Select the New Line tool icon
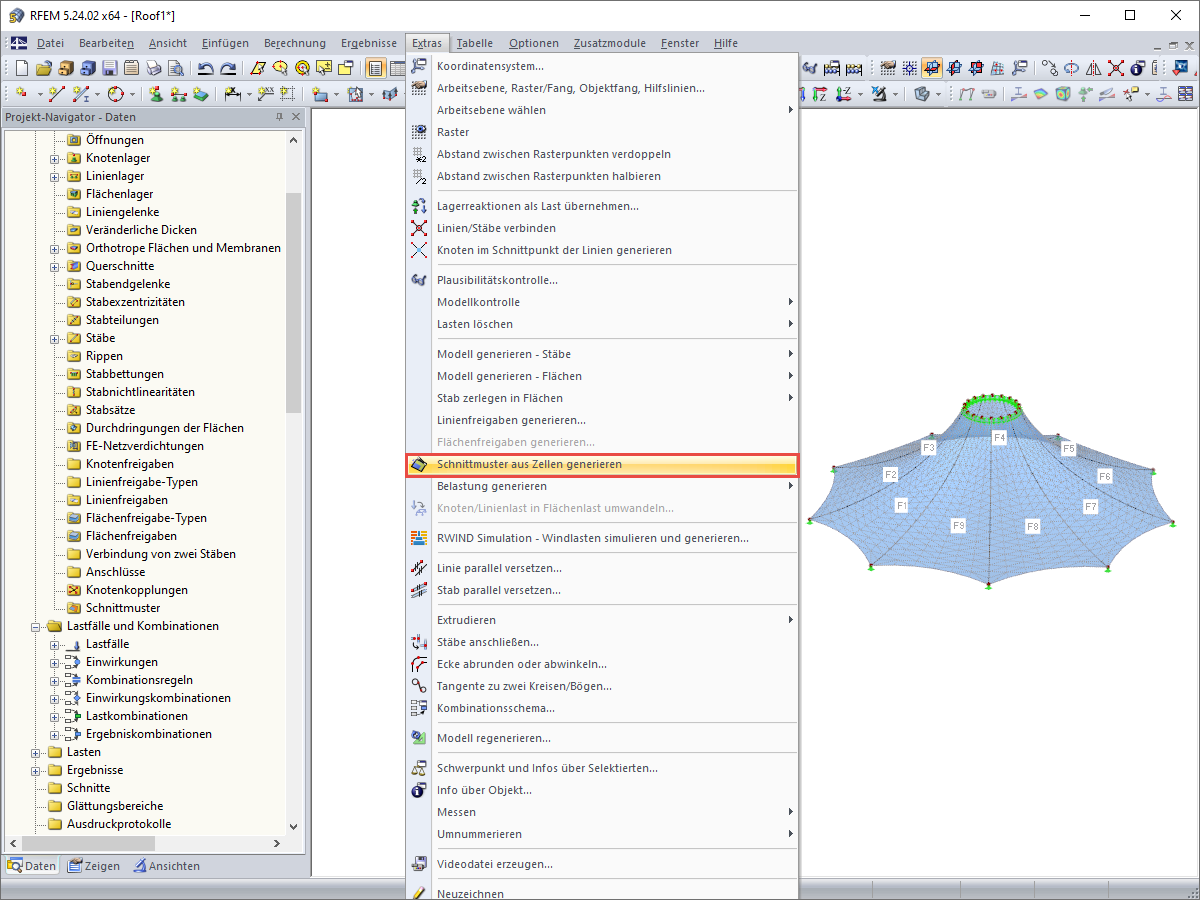Image resolution: width=1200 pixels, height=900 pixels. coord(55,93)
